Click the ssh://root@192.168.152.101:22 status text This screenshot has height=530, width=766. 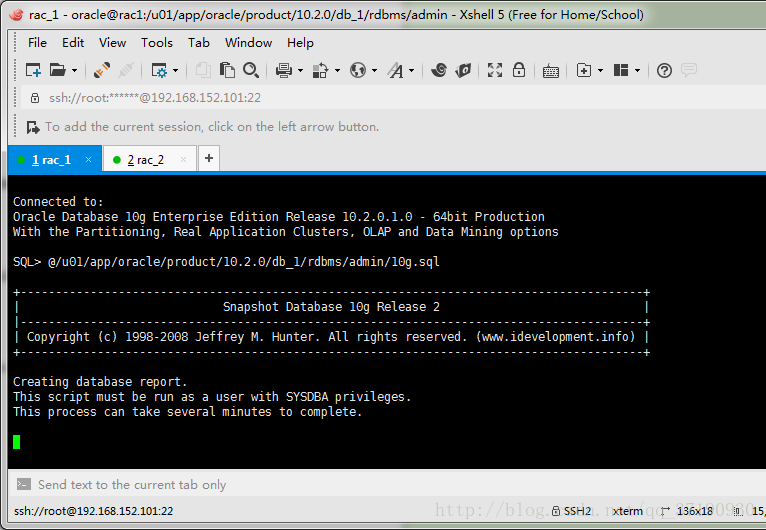click(x=93, y=511)
